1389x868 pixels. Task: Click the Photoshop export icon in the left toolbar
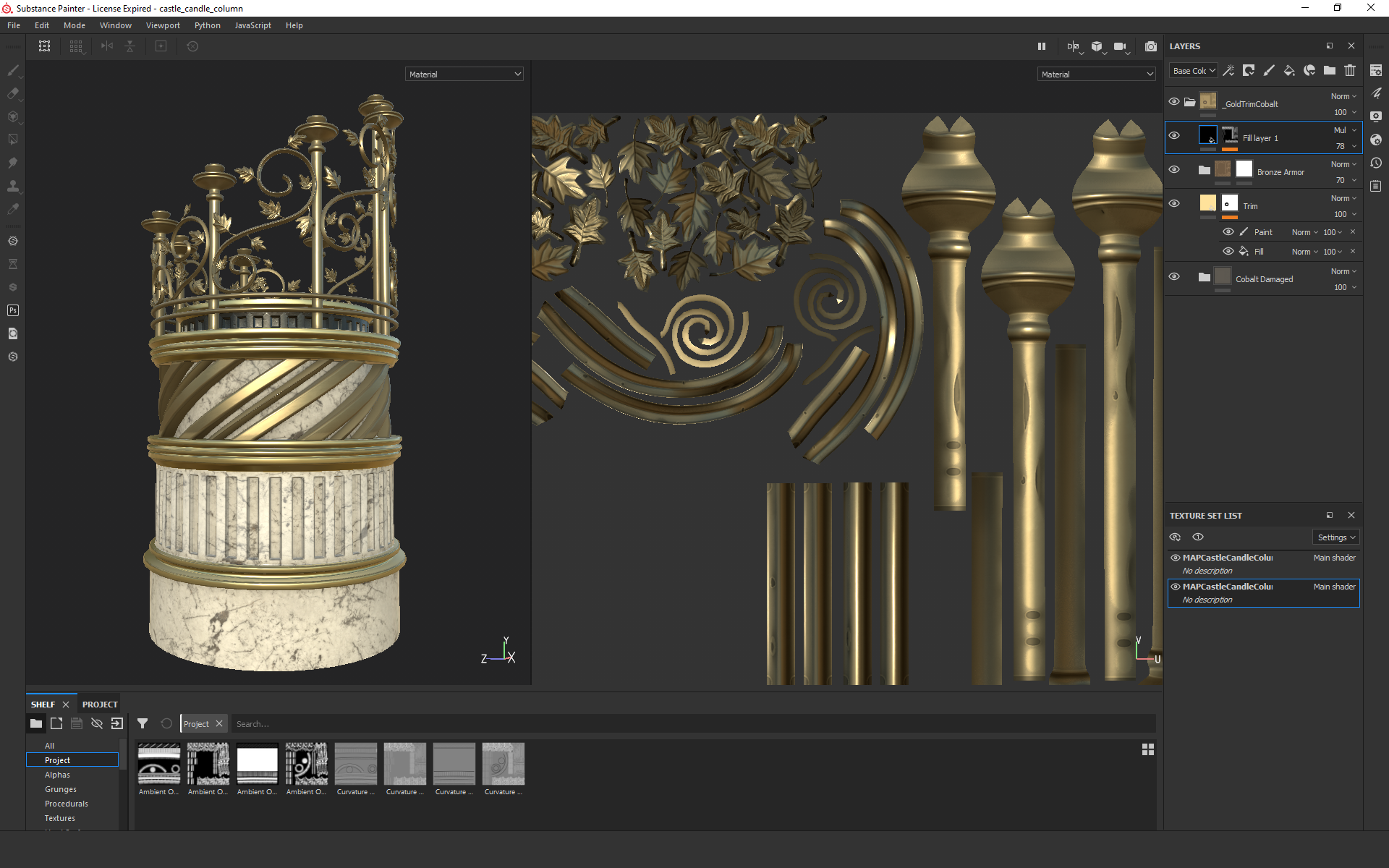[x=13, y=310]
